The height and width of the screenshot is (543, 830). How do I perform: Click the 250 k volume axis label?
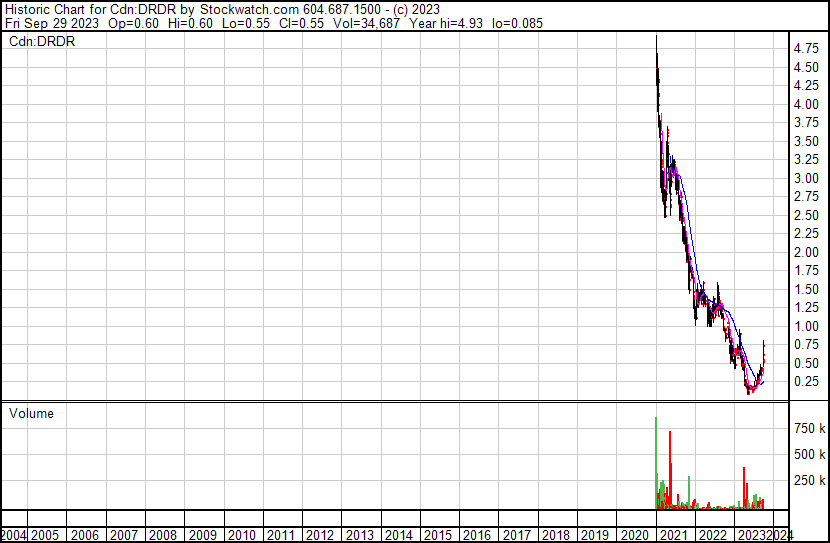click(809, 480)
